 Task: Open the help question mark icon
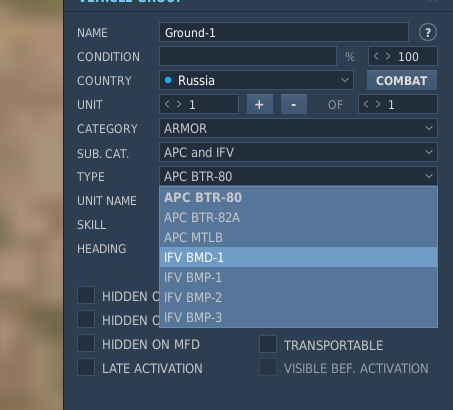[428, 32]
